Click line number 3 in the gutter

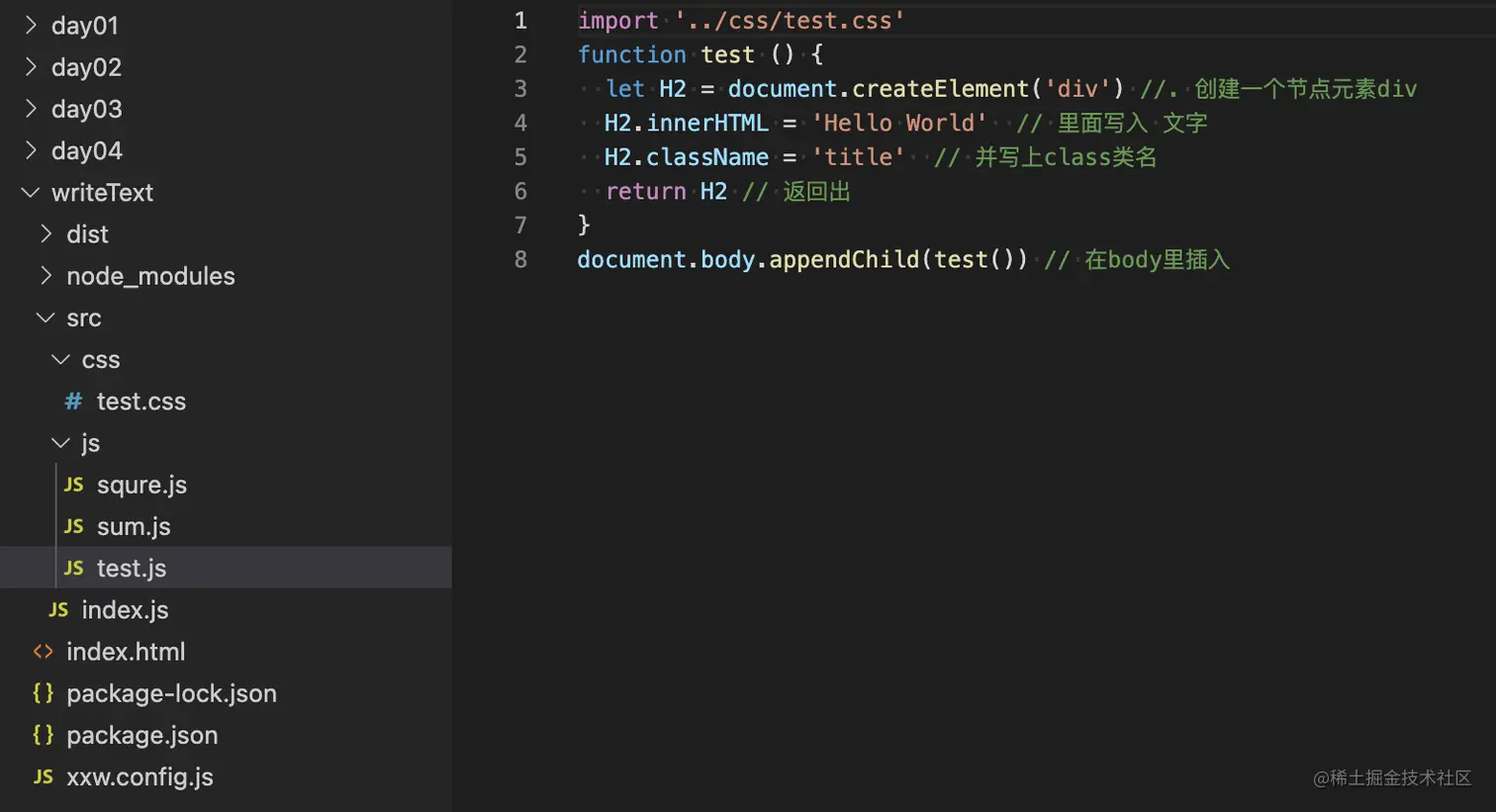pos(520,89)
